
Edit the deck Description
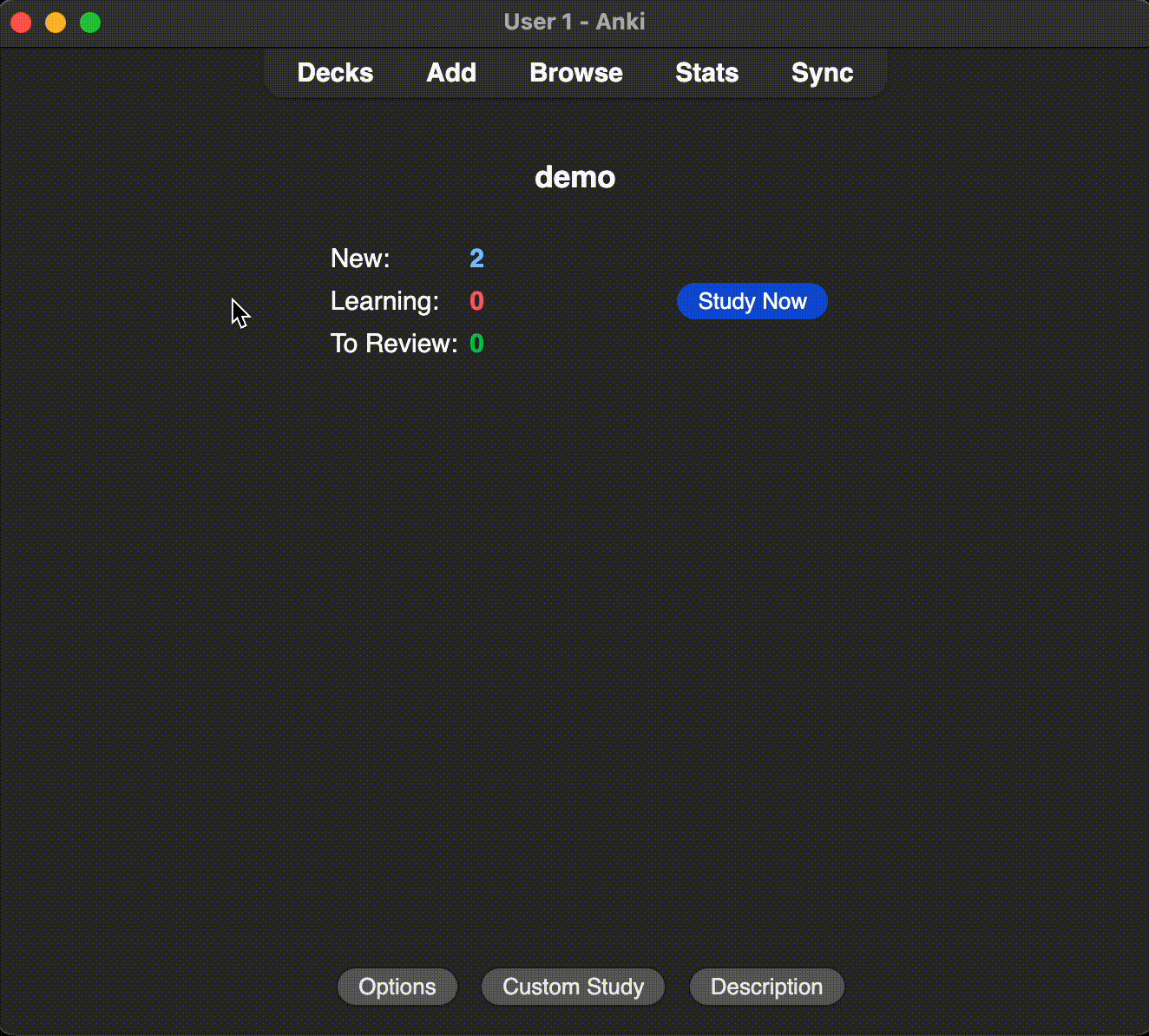[x=766, y=987]
